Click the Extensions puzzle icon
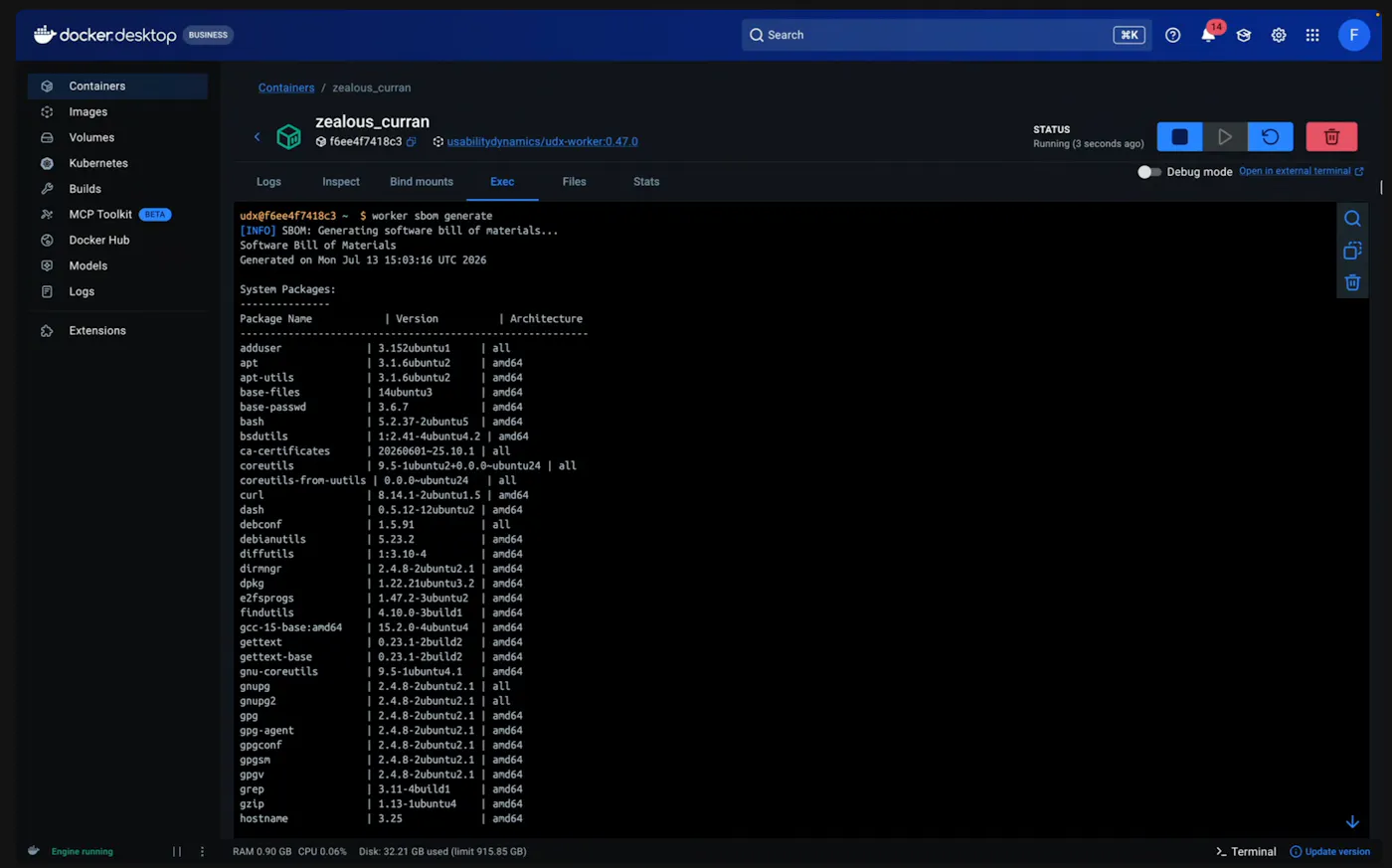The height and width of the screenshot is (868, 1392). click(x=47, y=331)
